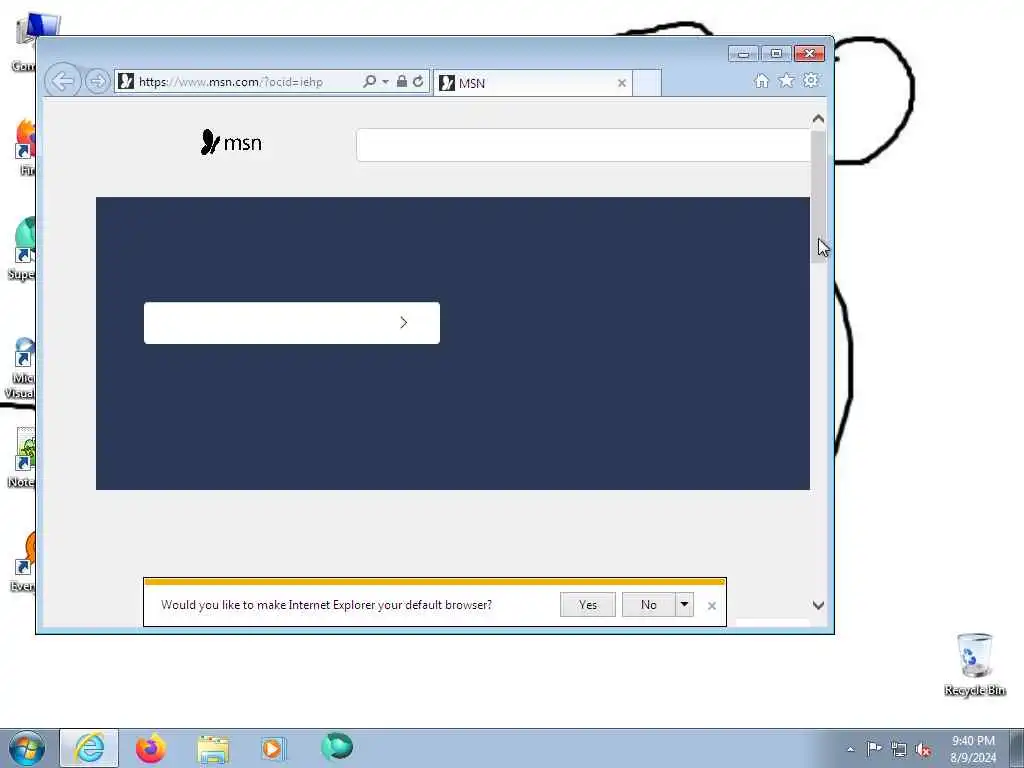
Task: Expand the dropdown arrow beside No
Action: coord(684,605)
